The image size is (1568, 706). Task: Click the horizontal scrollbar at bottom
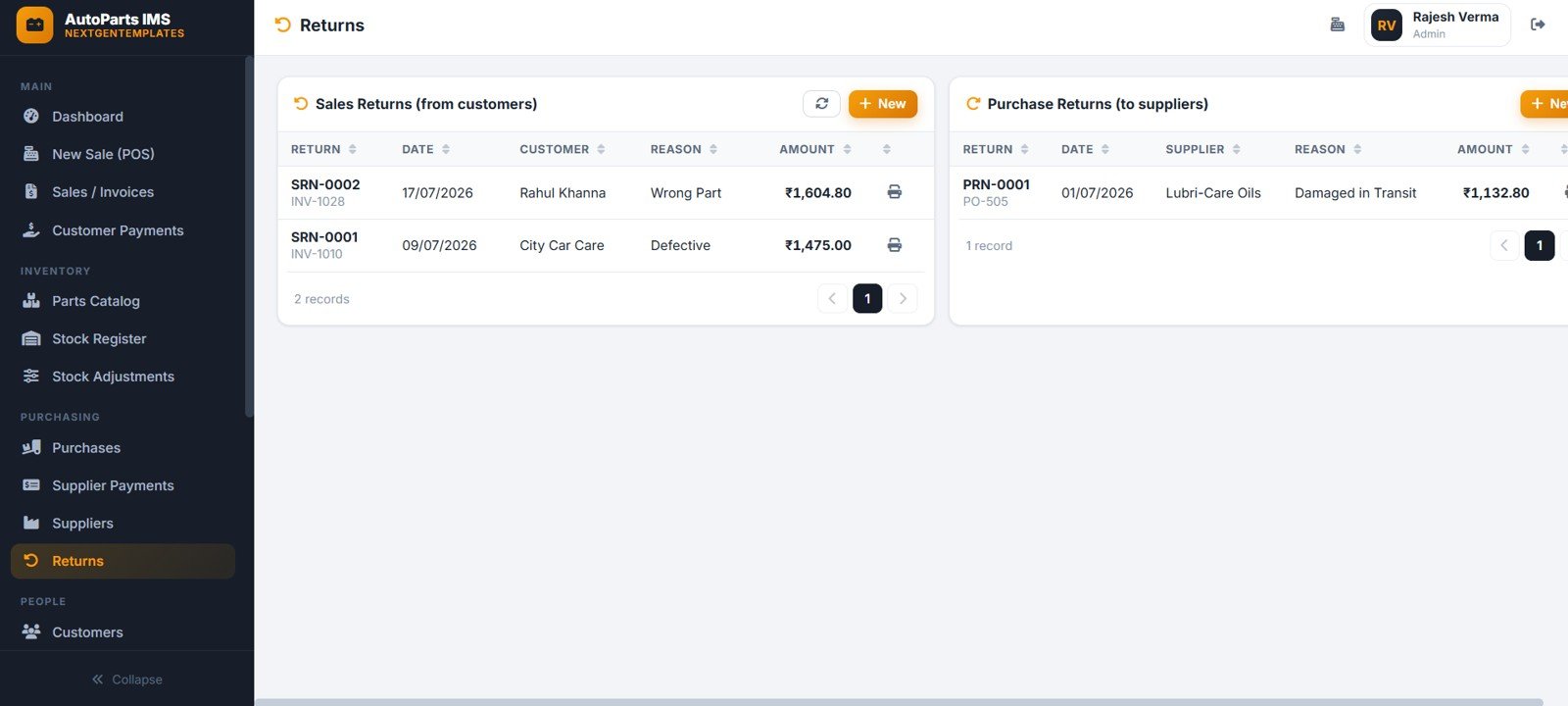point(899,702)
